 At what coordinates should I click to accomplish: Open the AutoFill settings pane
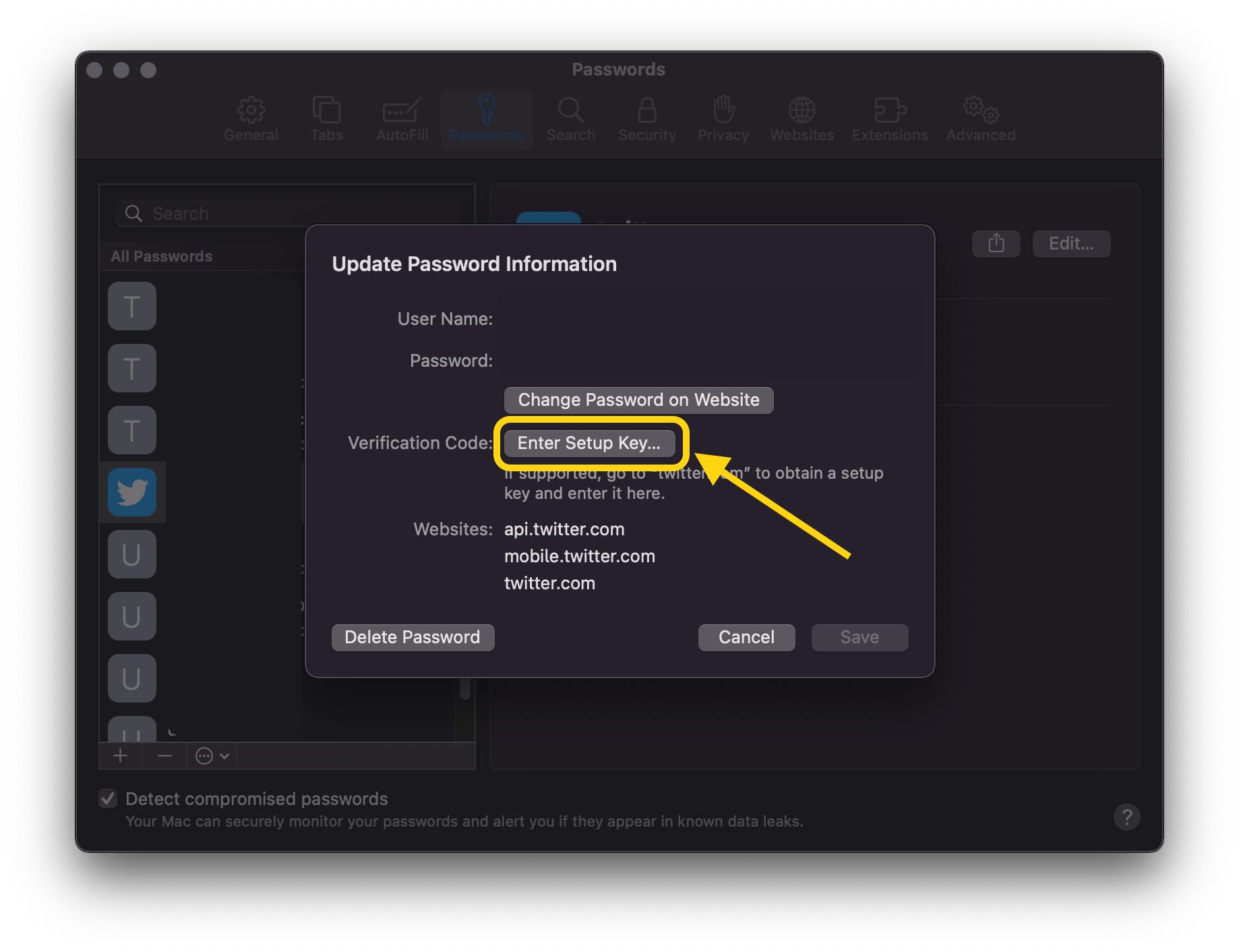[x=401, y=119]
